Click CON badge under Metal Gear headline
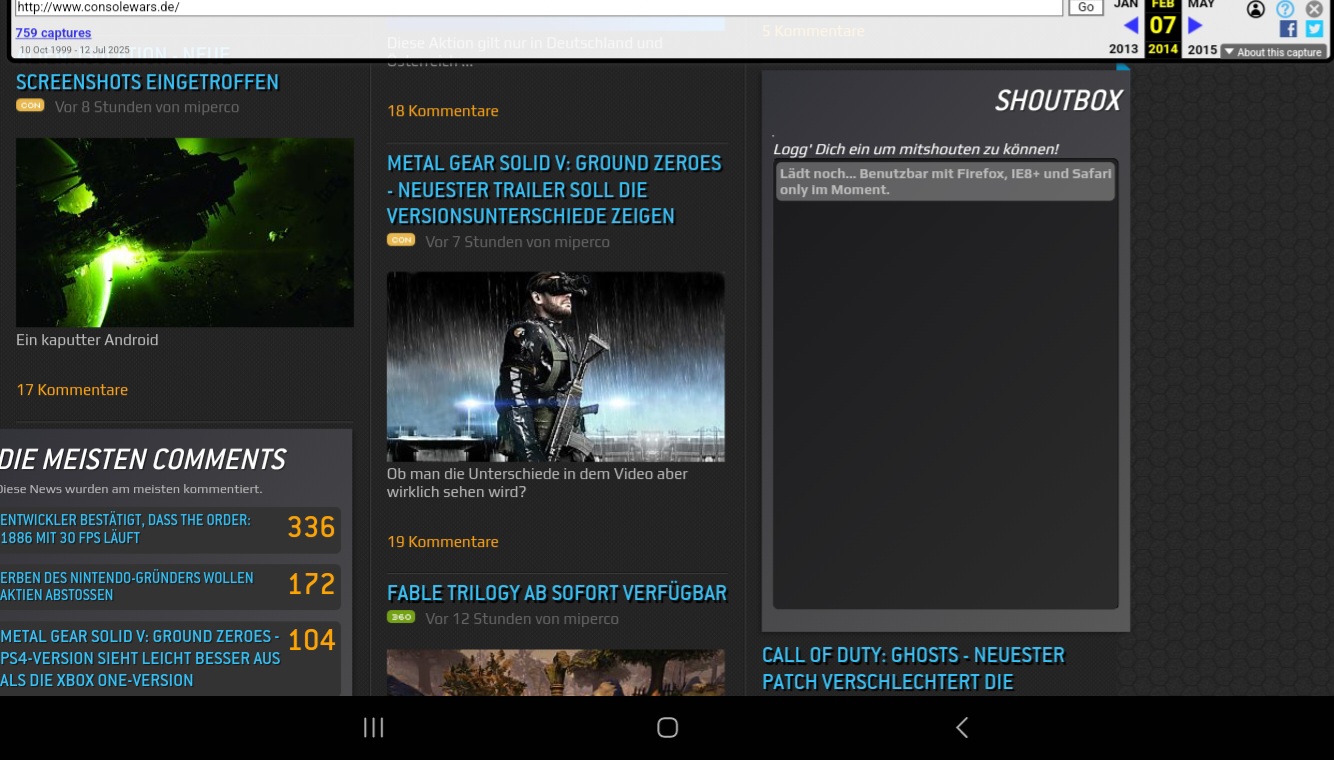This screenshot has width=1334, height=760. pyautogui.click(x=401, y=240)
